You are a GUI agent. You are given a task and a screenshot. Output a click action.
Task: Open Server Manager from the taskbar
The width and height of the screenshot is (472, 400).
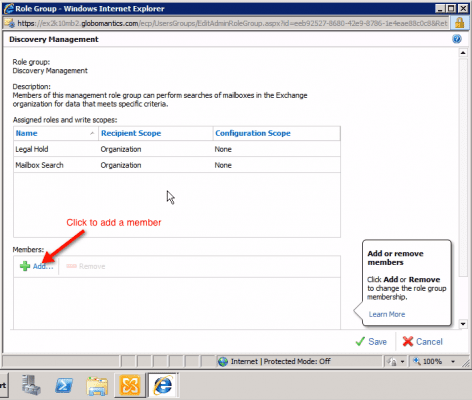31,385
